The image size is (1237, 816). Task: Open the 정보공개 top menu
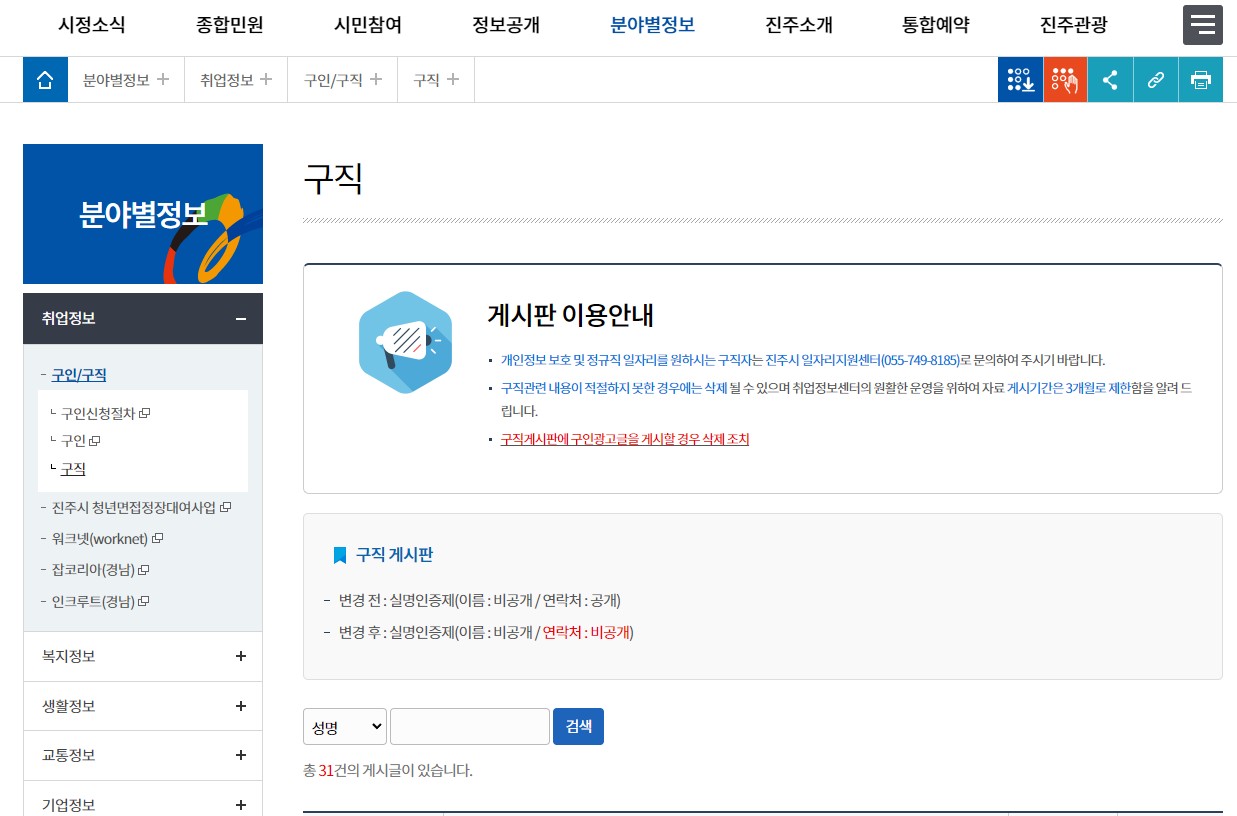click(506, 26)
